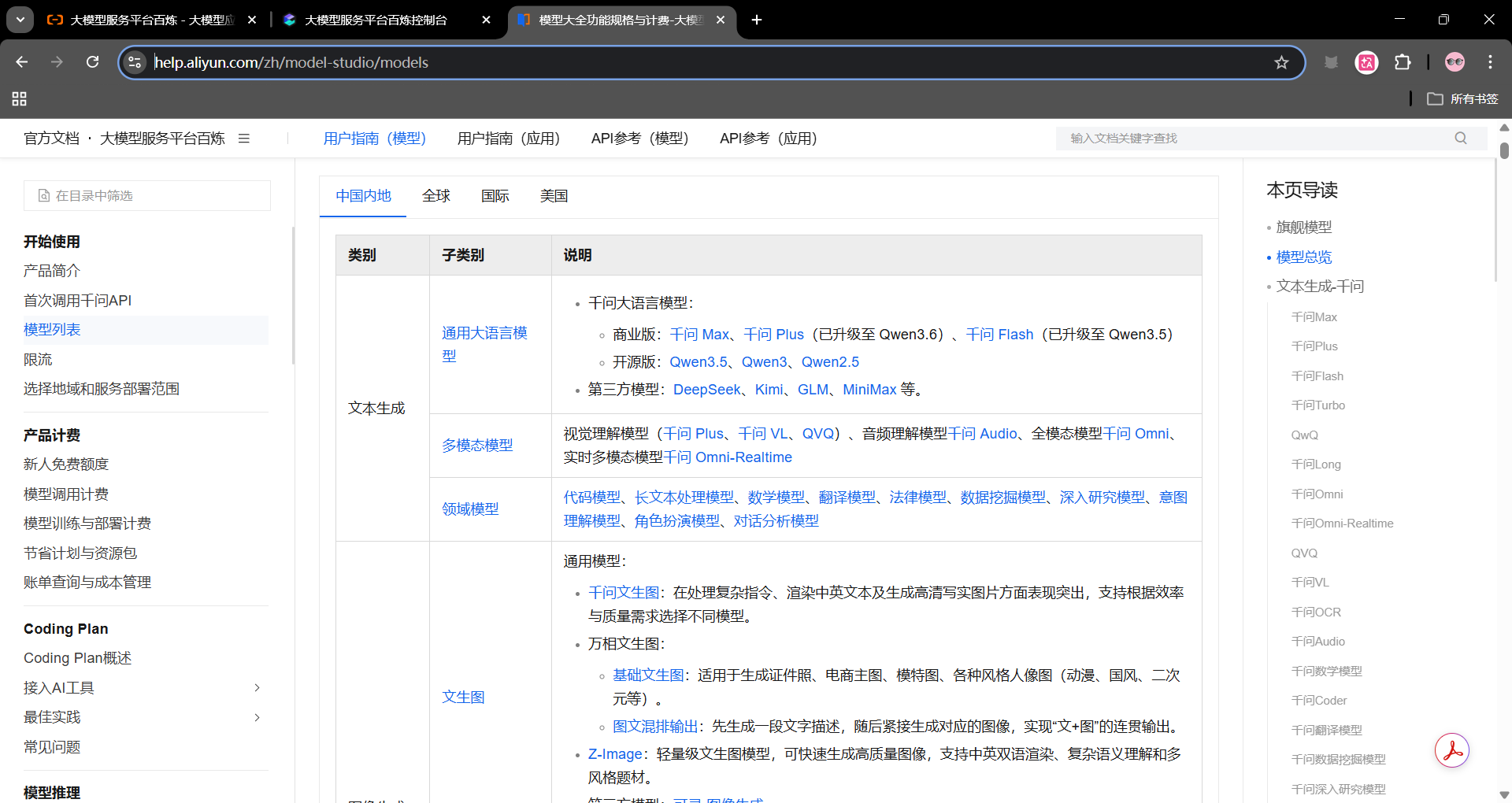This screenshot has width=1512, height=803.
Task: Open the API参考（模型） navigation tab
Action: click(x=640, y=139)
